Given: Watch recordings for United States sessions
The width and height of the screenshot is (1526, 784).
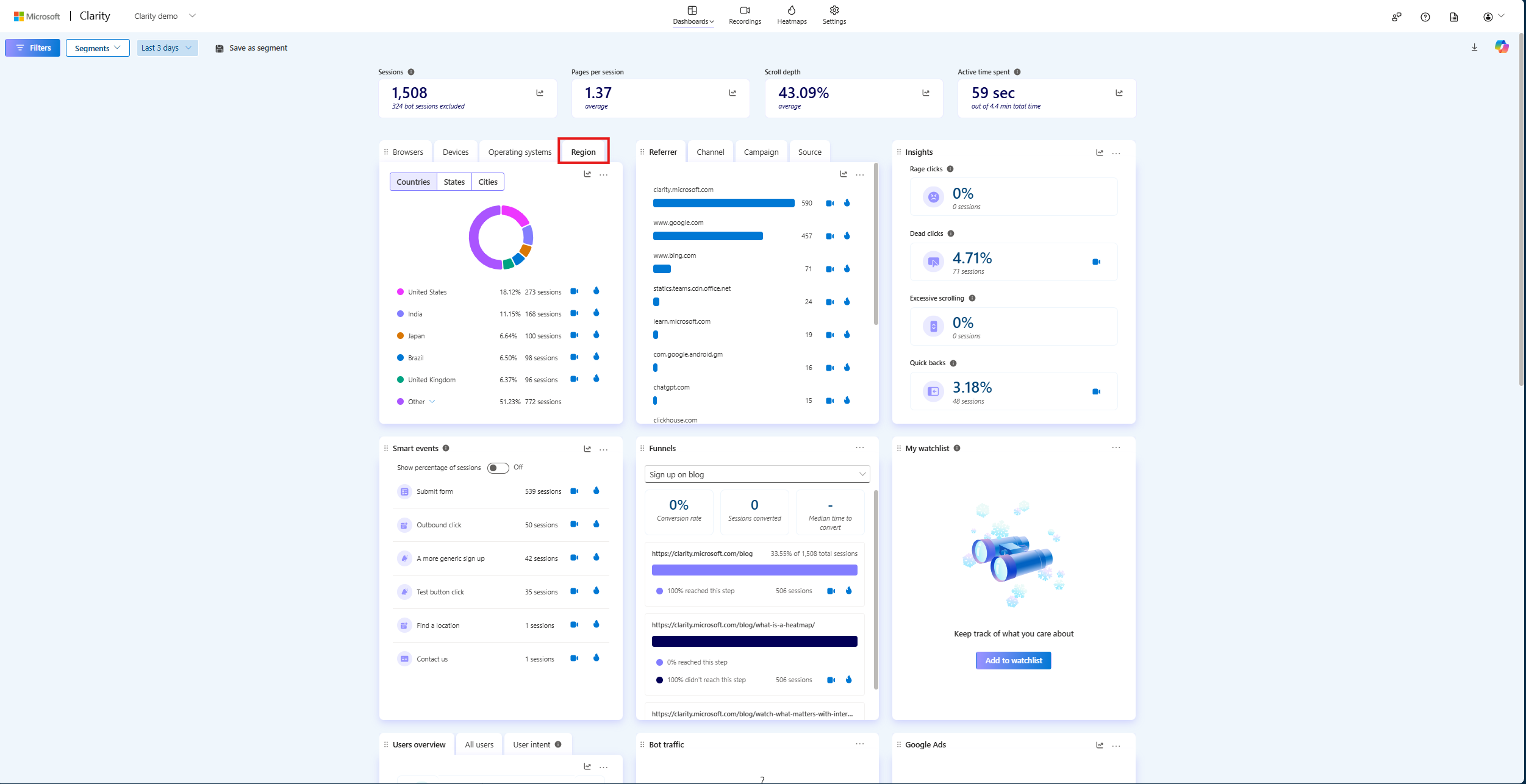Looking at the screenshot, I should (x=574, y=291).
